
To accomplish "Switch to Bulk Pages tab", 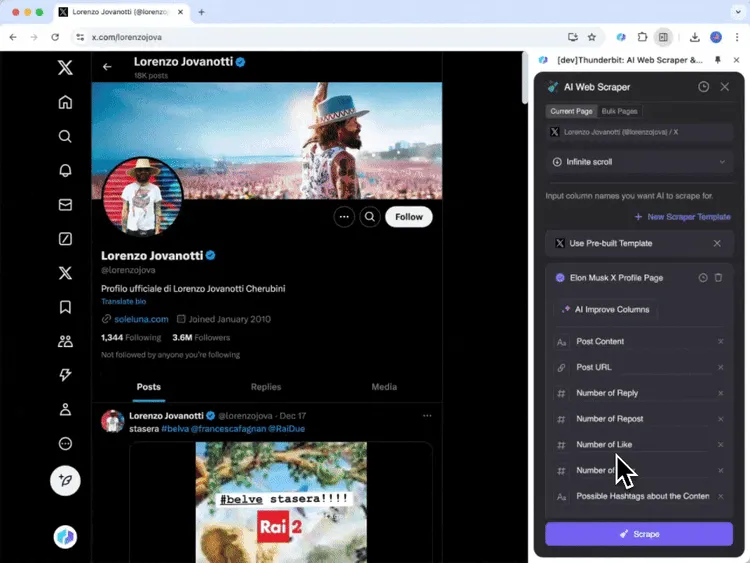I will pos(619,111).
